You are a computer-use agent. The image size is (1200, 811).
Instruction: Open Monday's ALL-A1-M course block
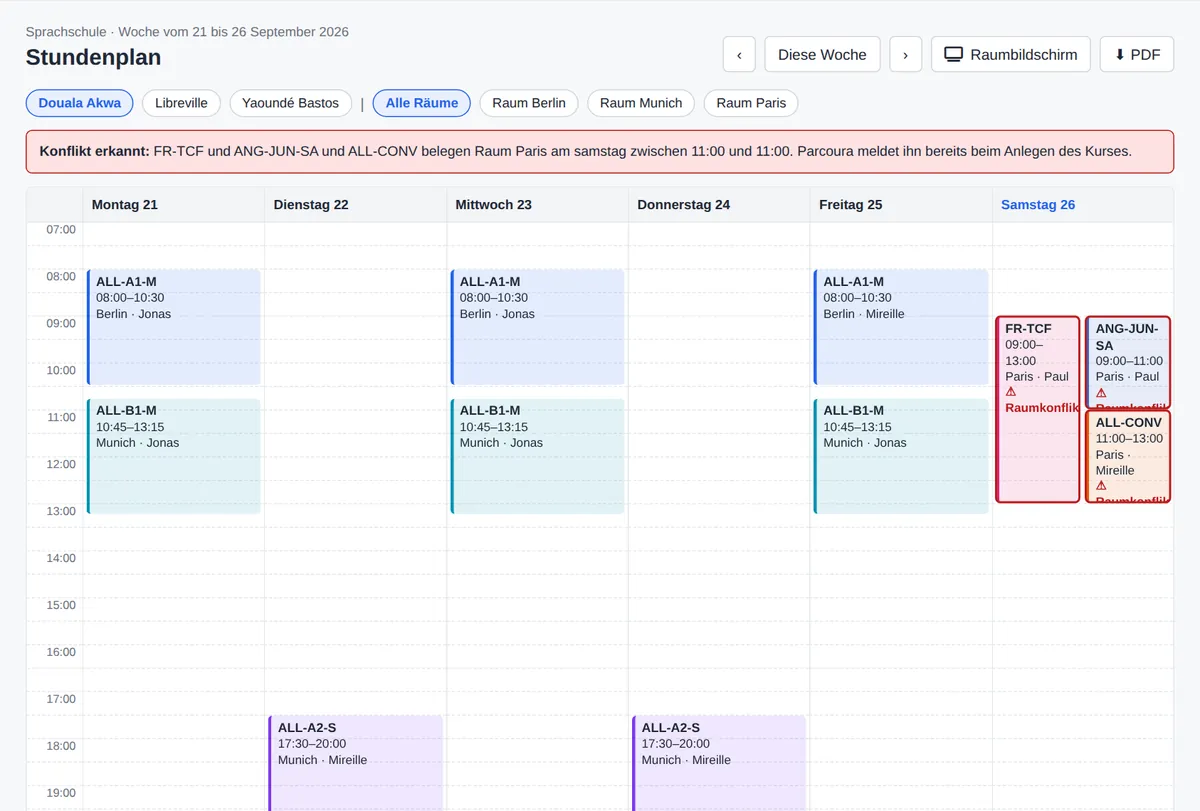[x=174, y=327]
